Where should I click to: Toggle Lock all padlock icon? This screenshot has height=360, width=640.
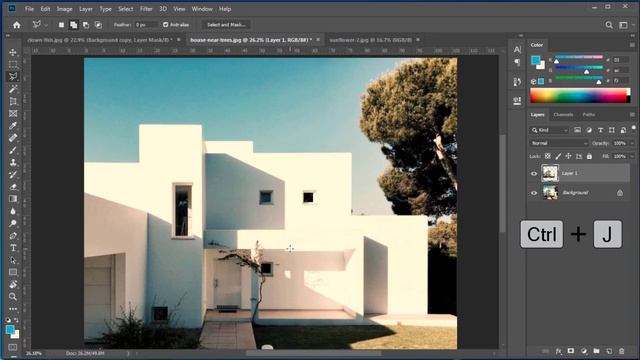point(589,156)
